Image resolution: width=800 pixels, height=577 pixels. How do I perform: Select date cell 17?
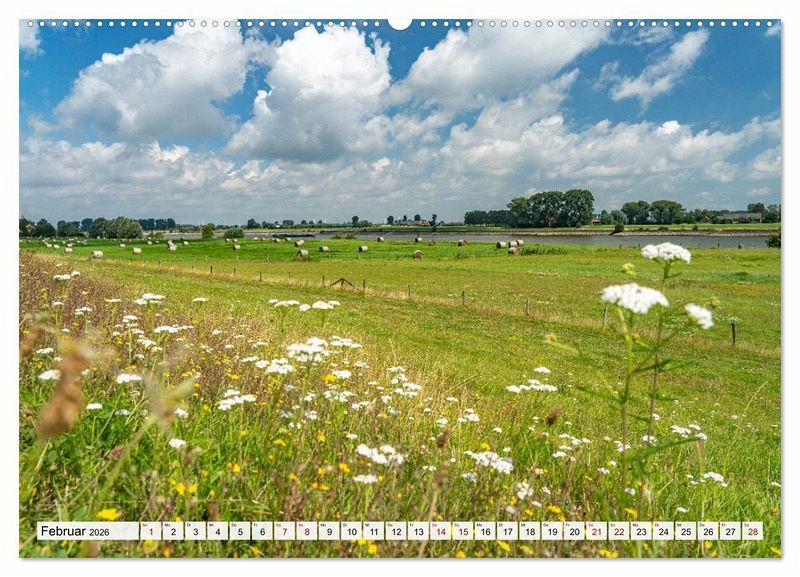coord(508,531)
